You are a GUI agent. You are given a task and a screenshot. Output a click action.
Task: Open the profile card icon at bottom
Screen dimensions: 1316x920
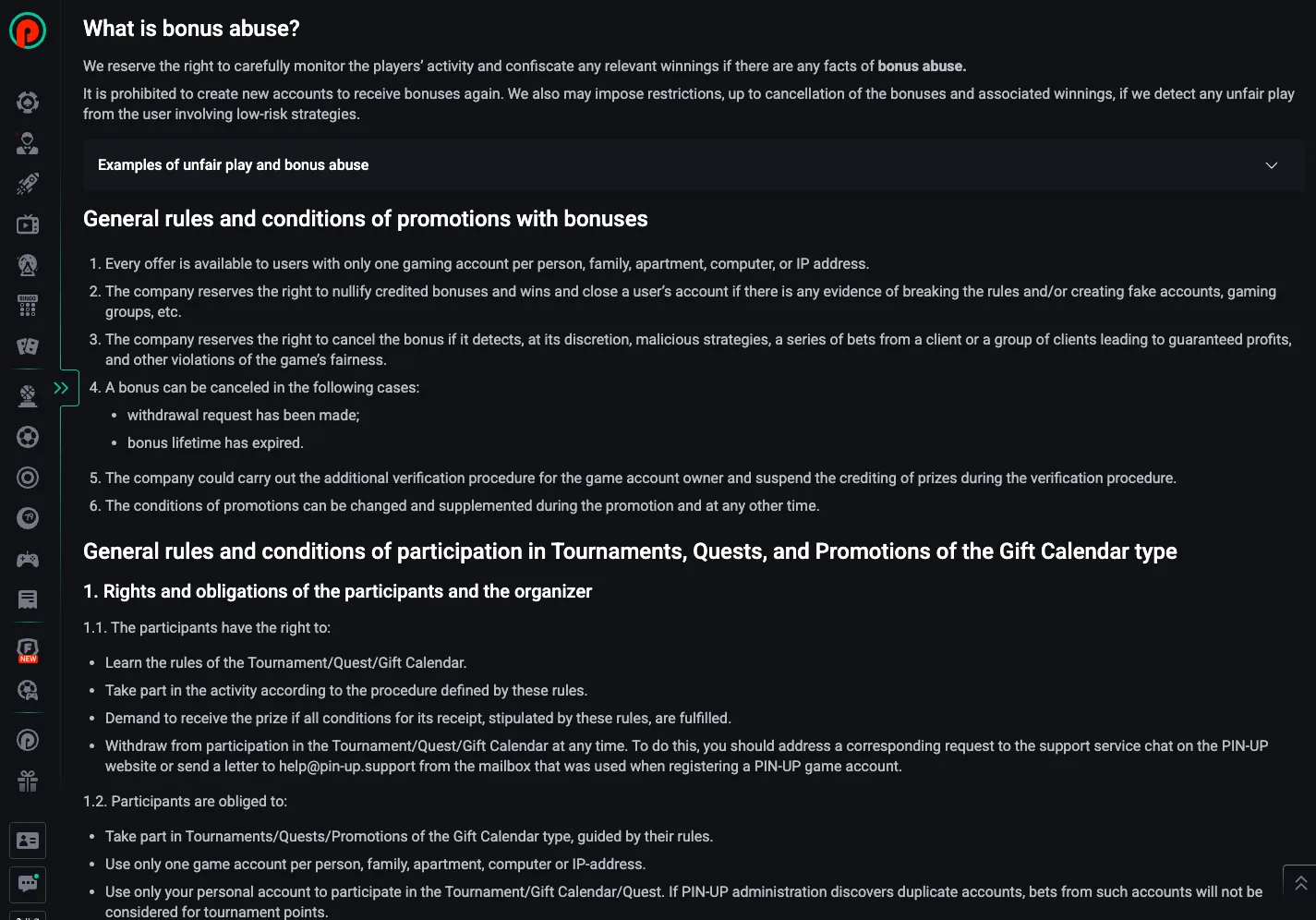point(28,840)
